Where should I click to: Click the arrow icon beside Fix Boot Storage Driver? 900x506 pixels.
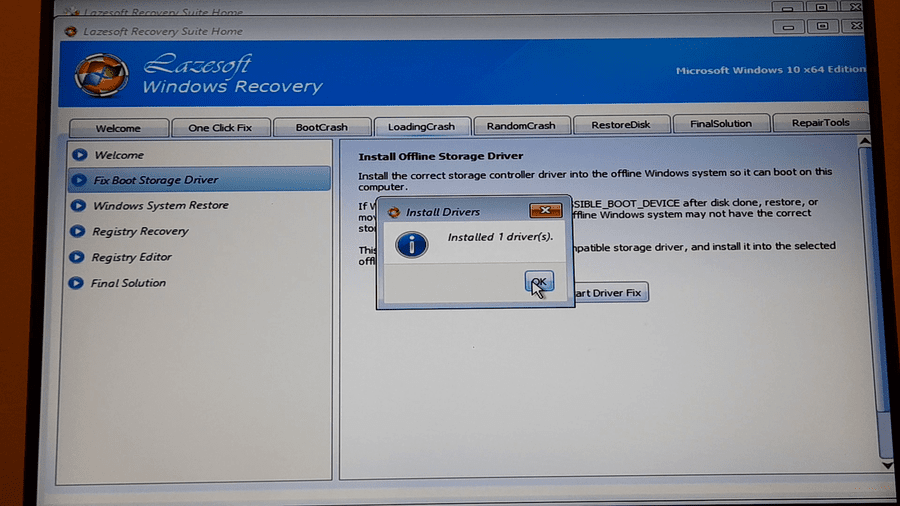[79, 180]
